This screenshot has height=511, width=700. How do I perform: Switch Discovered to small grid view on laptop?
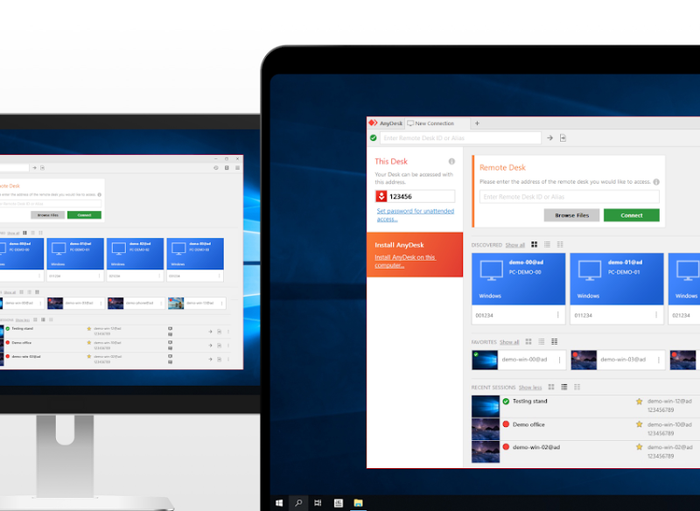tap(560, 245)
